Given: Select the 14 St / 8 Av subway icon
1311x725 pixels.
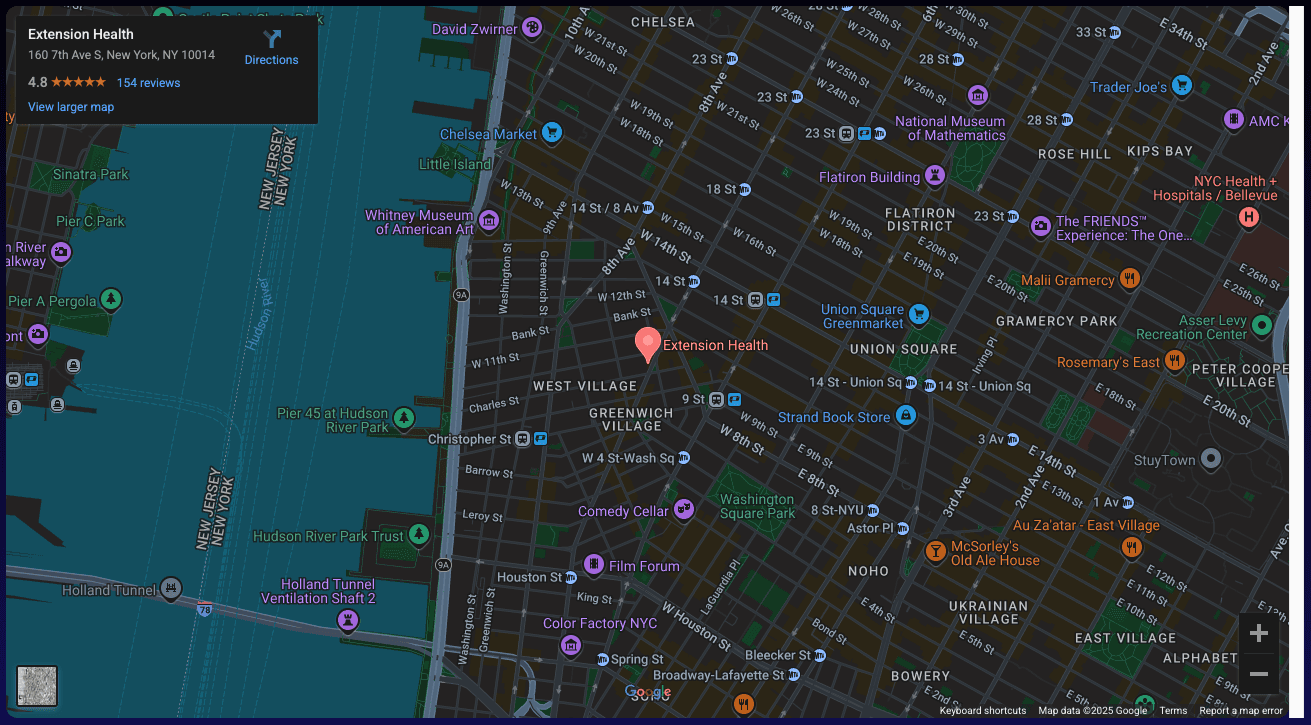Looking at the screenshot, I should tap(648, 207).
